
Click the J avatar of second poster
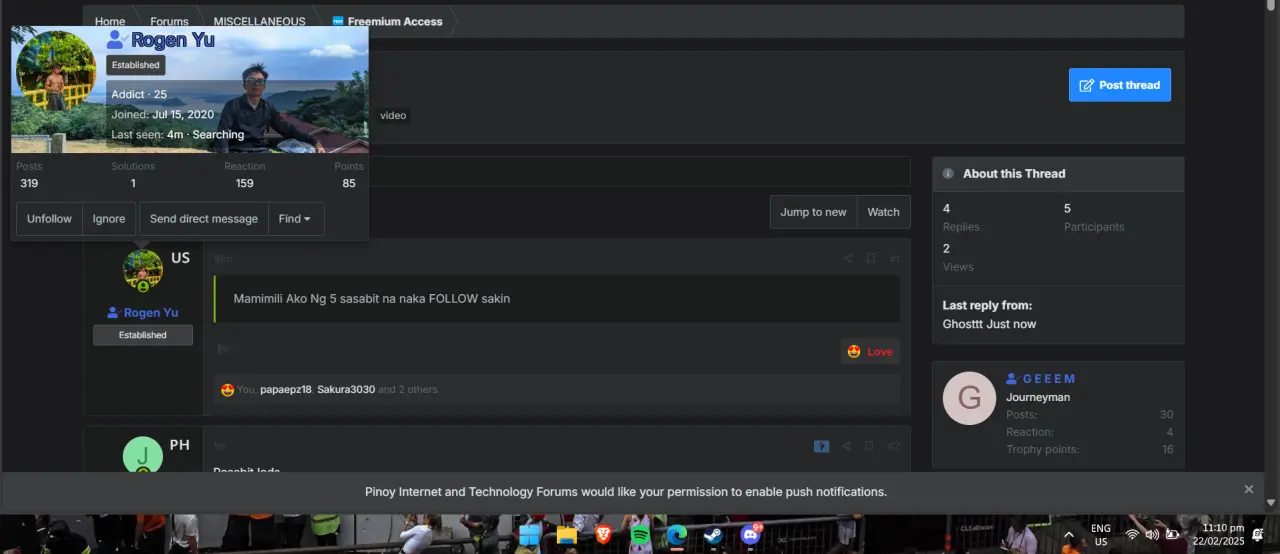[143, 456]
